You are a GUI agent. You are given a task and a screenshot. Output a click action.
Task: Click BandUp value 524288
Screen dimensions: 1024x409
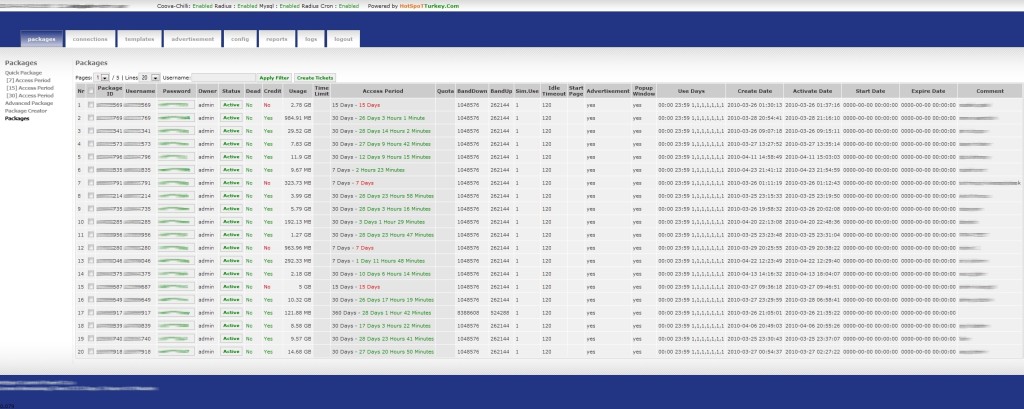[x=500, y=312]
